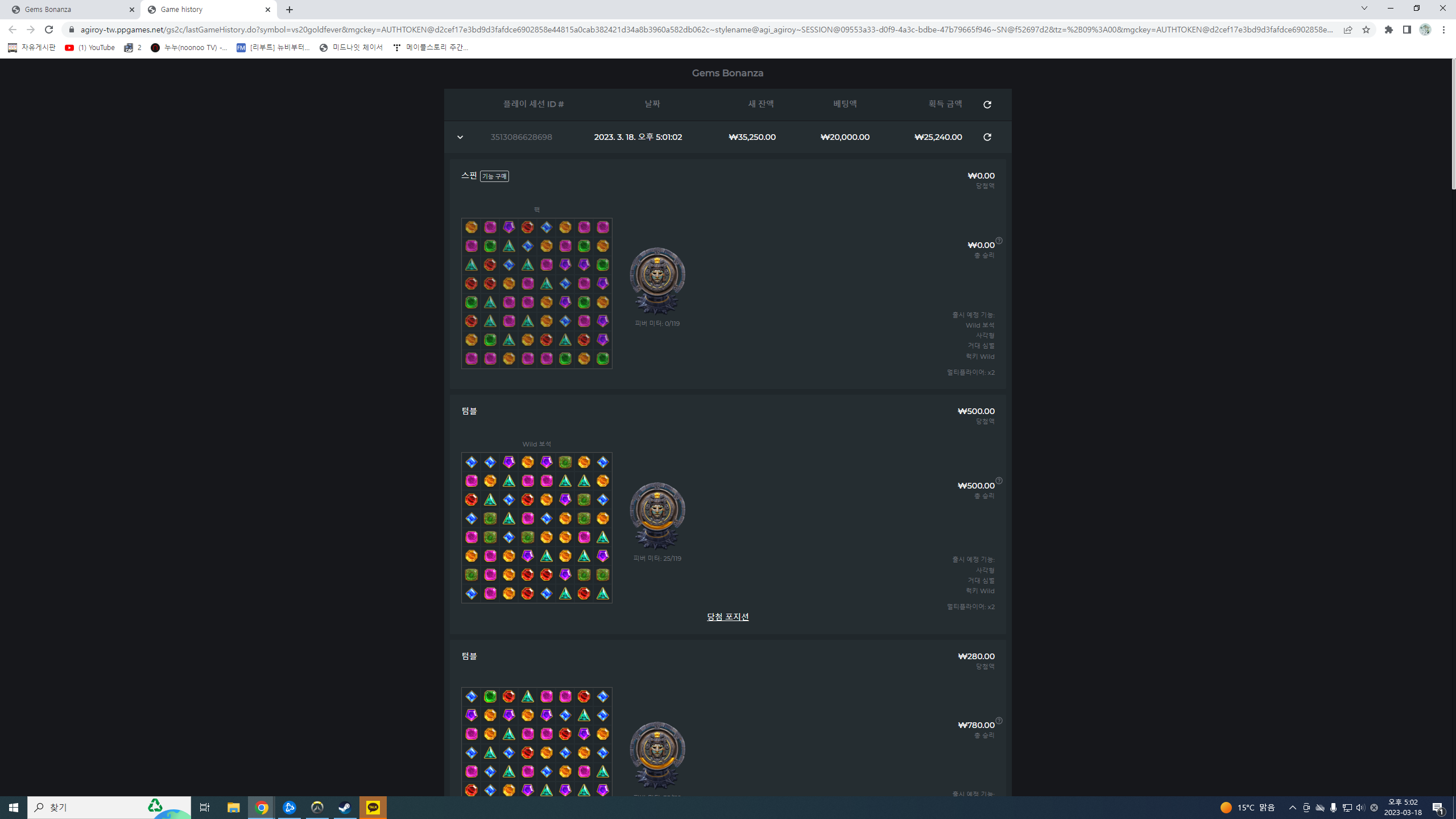Refresh the session row 3513086628698
This screenshot has width=1456, height=819.
[x=987, y=137]
